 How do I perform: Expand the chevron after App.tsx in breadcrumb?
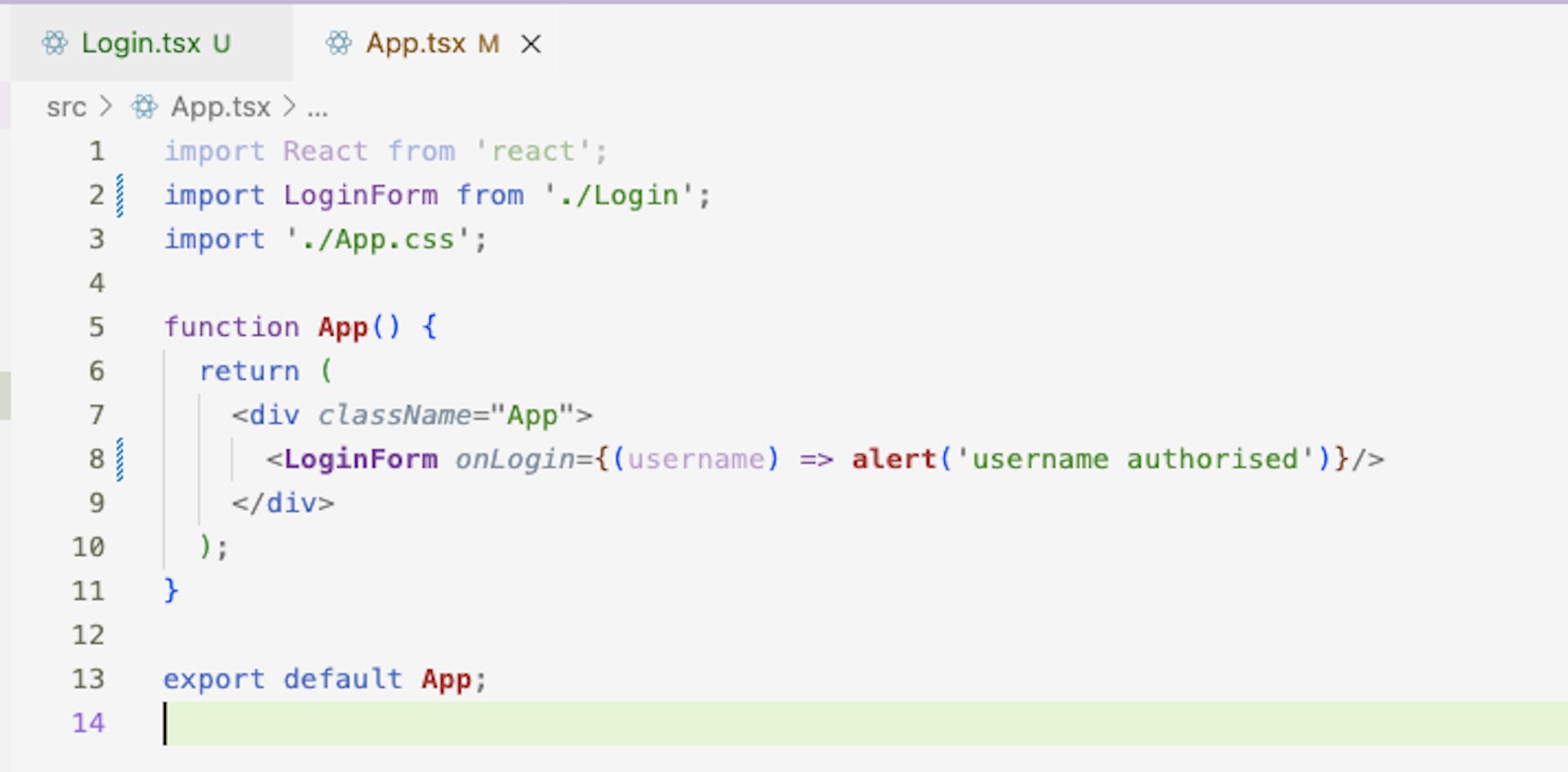[289, 107]
